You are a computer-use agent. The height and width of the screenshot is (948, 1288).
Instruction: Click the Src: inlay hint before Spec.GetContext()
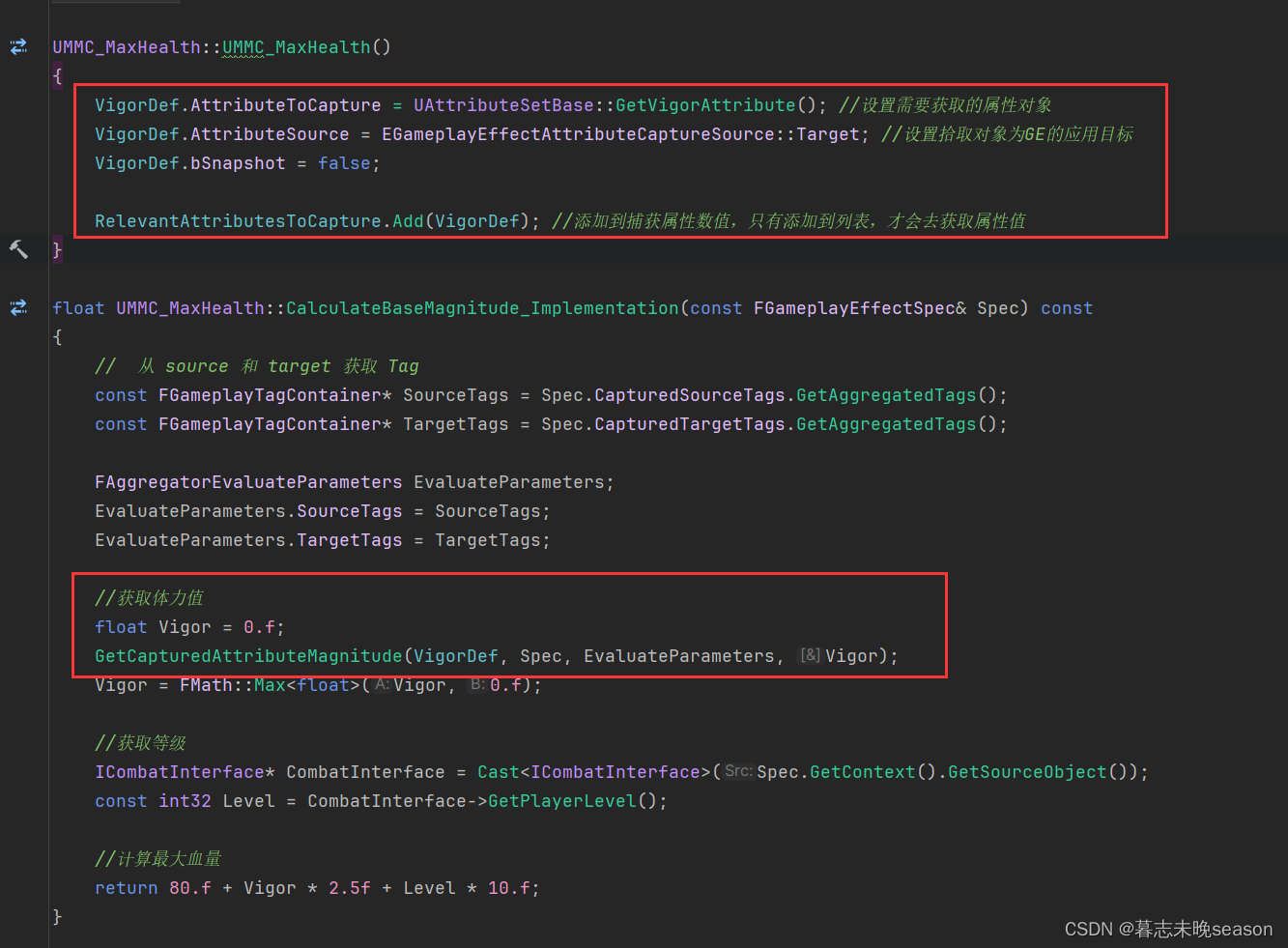tap(738, 771)
